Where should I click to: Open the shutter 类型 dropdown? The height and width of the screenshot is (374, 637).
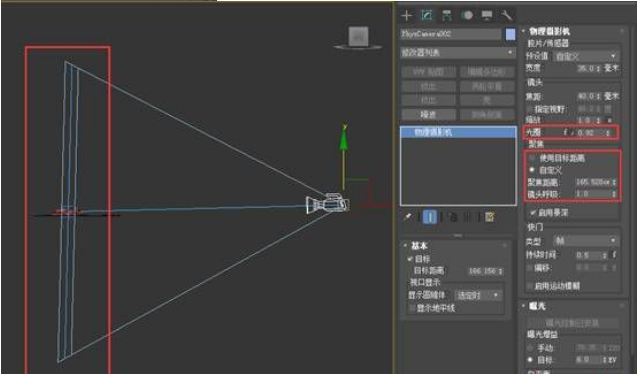(585, 241)
